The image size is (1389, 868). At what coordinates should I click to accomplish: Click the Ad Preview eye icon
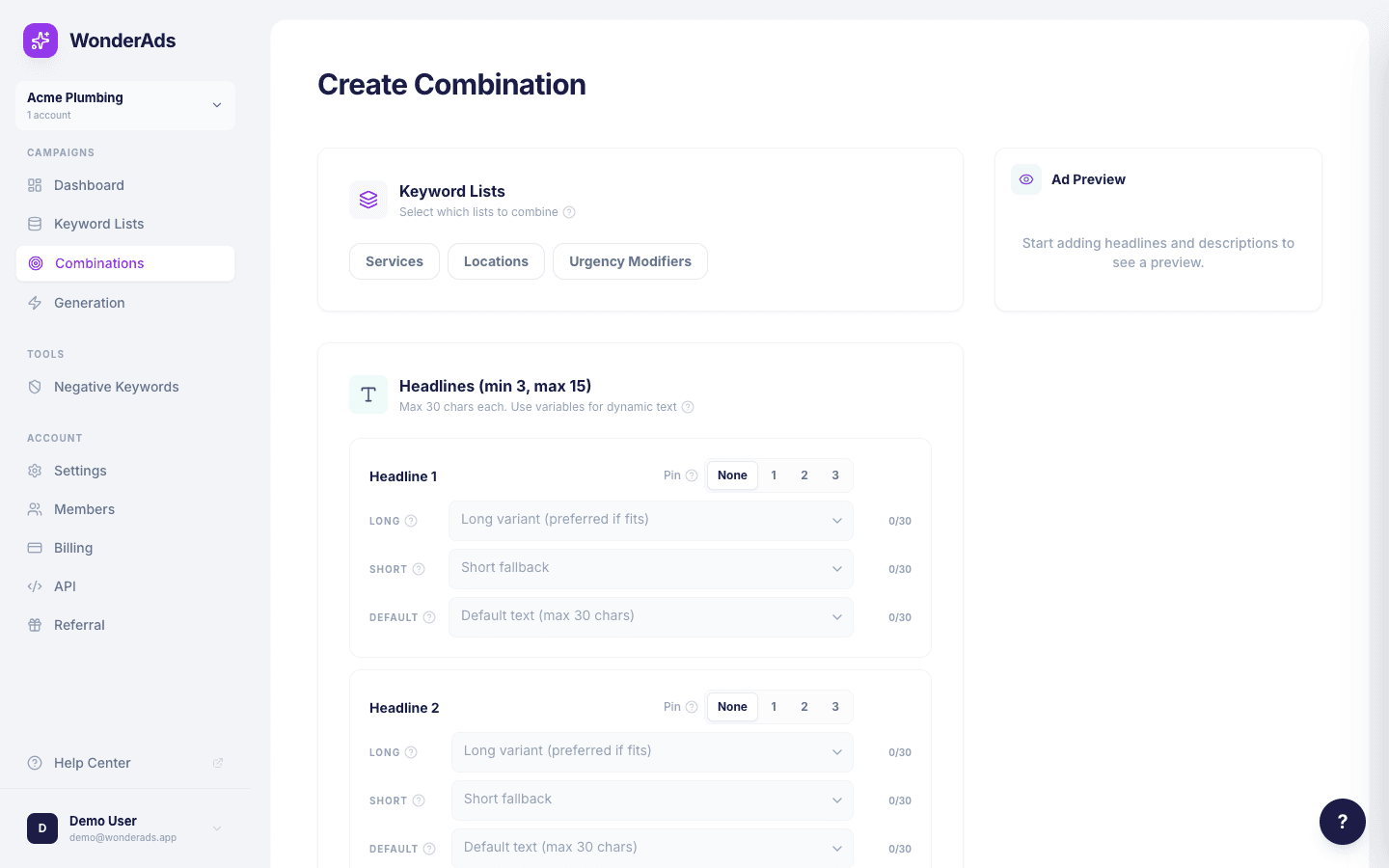pos(1025,179)
